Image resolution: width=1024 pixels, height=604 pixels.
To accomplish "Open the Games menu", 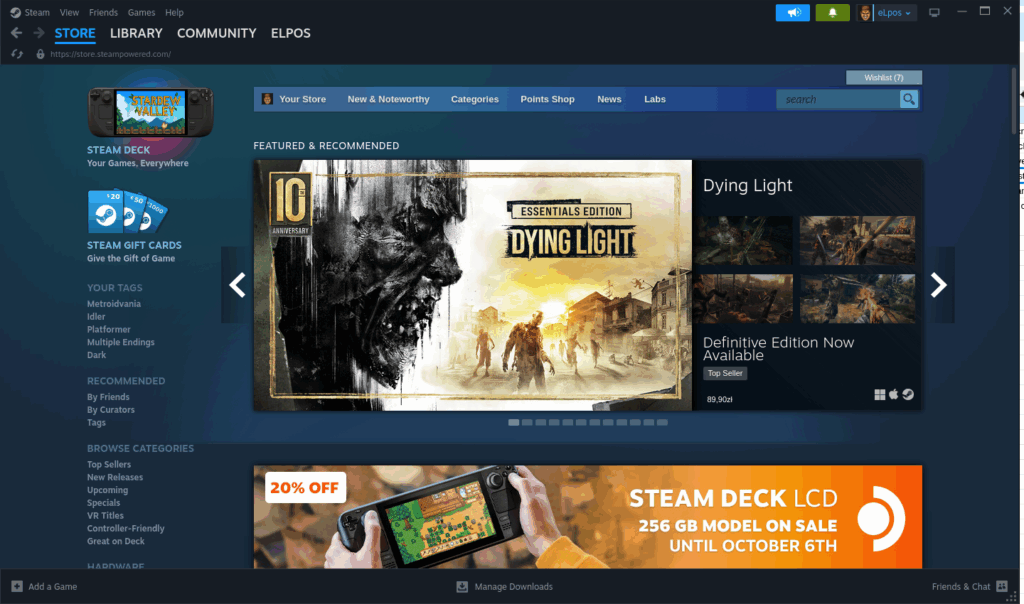I will click(142, 12).
